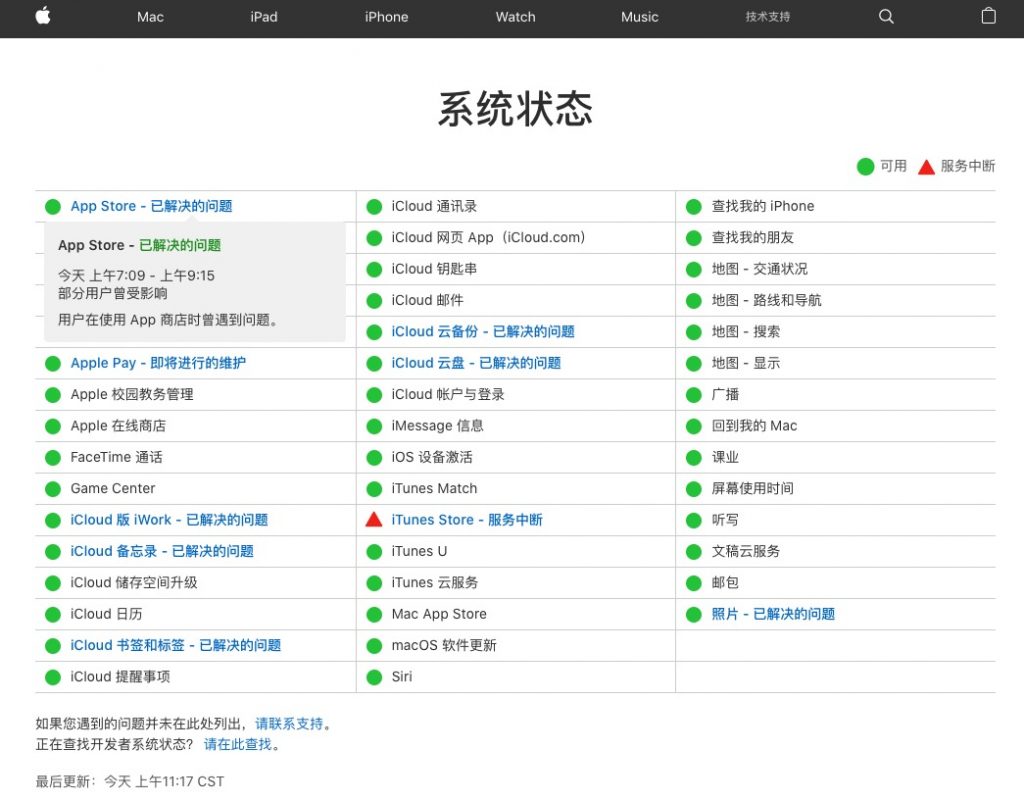Viewport: 1024px width, 801px height.
Task: Click the red 服务中断 legend triangle
Action: [x=926, y=167]
